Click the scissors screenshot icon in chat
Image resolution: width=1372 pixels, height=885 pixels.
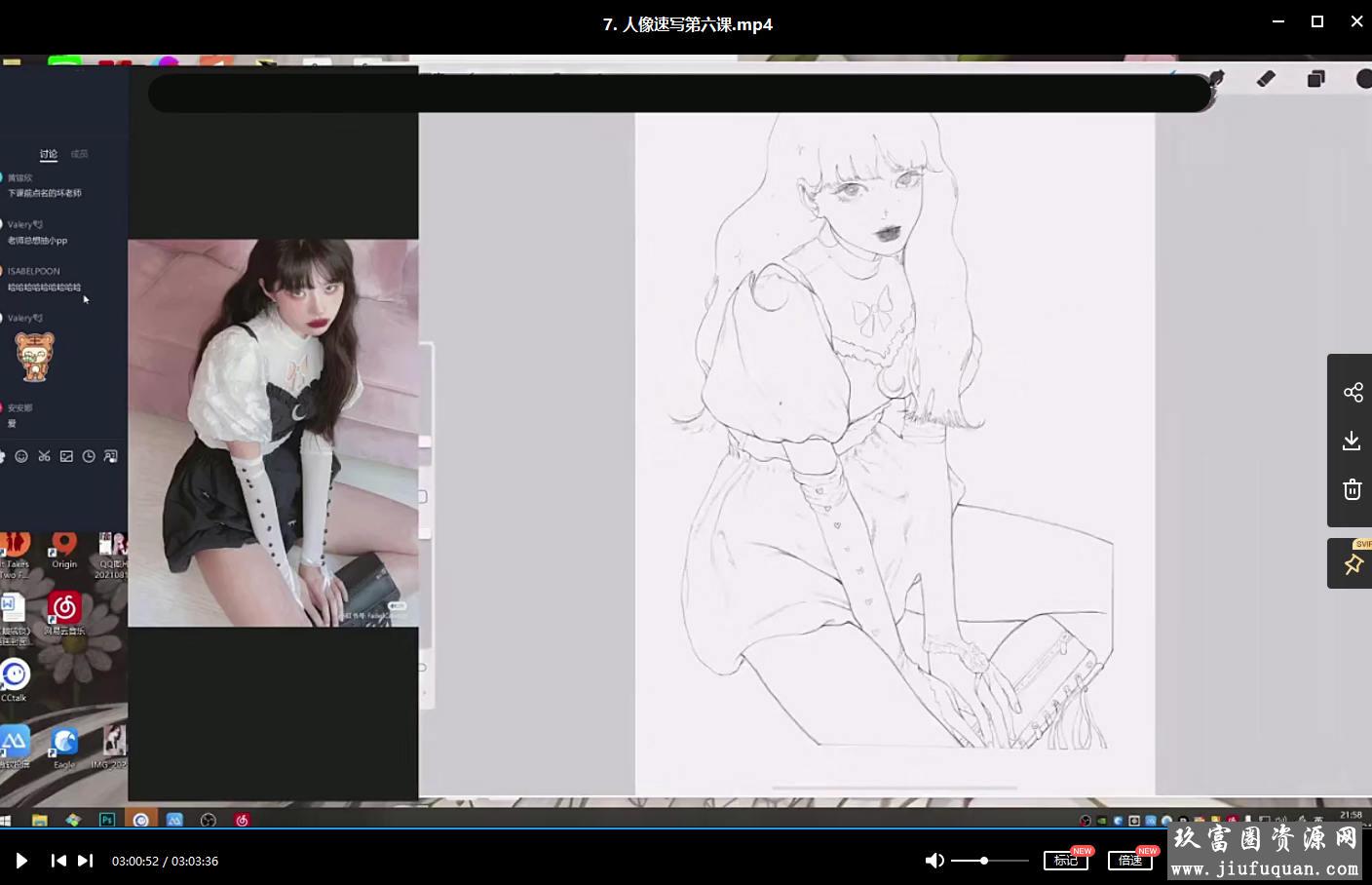click(x=44, y=456)
